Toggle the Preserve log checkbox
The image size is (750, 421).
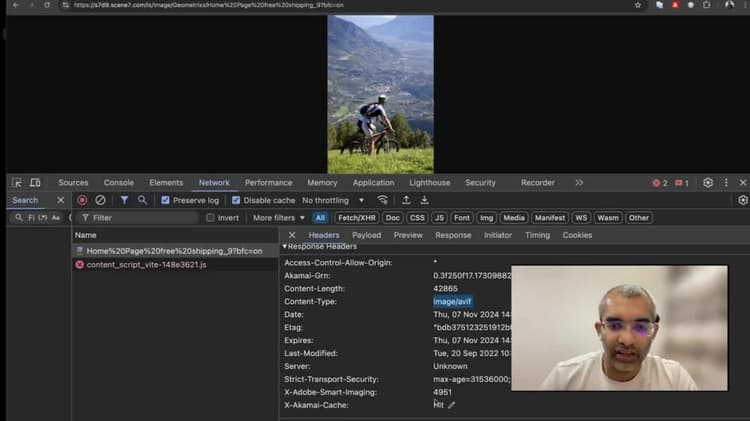tap(166, 200)
